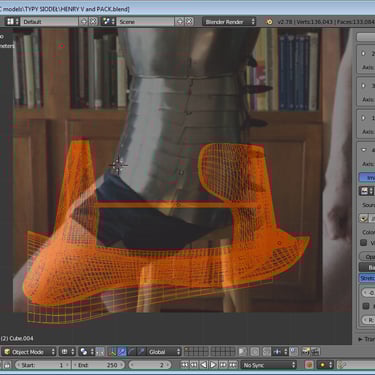Image resolution: width=375 pixels, height=375 pixels.
Task: Expand the first background image entry
Action: click(x=363, y=53)
